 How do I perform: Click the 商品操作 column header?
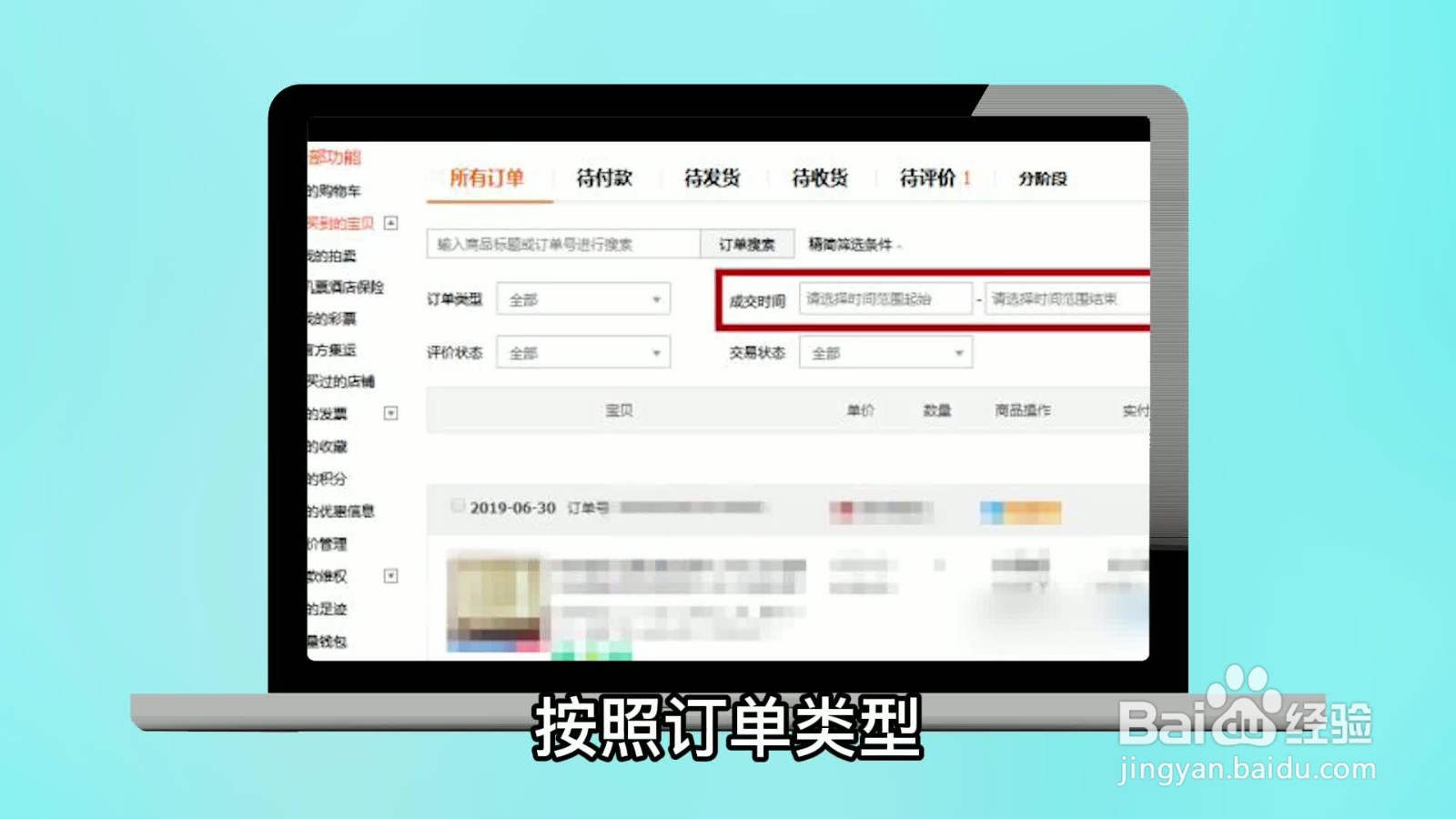click(1023, 410)
